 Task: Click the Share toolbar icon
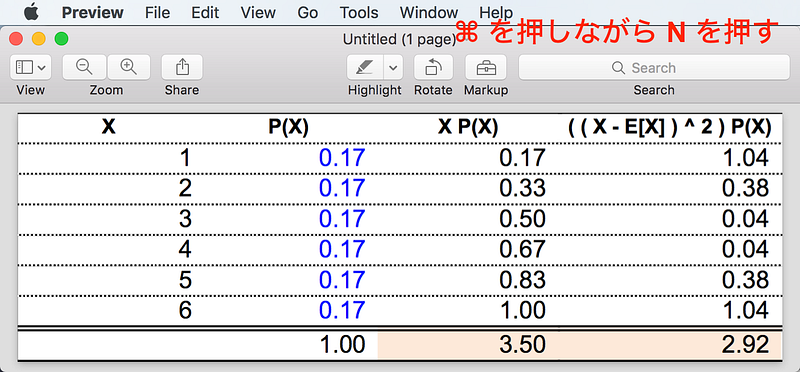(182, 67)
